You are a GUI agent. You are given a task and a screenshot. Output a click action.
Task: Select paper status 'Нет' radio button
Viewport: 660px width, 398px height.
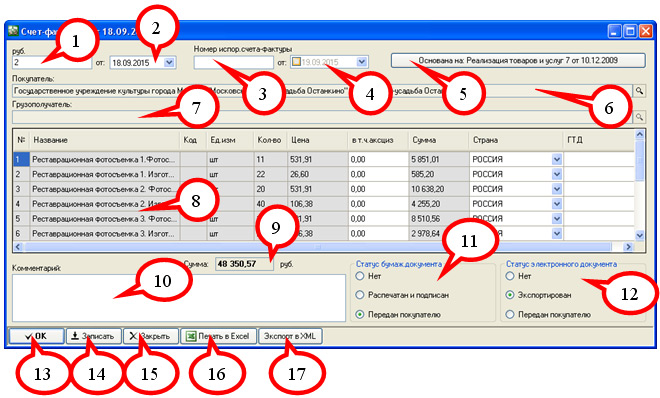tap(359, 276)
